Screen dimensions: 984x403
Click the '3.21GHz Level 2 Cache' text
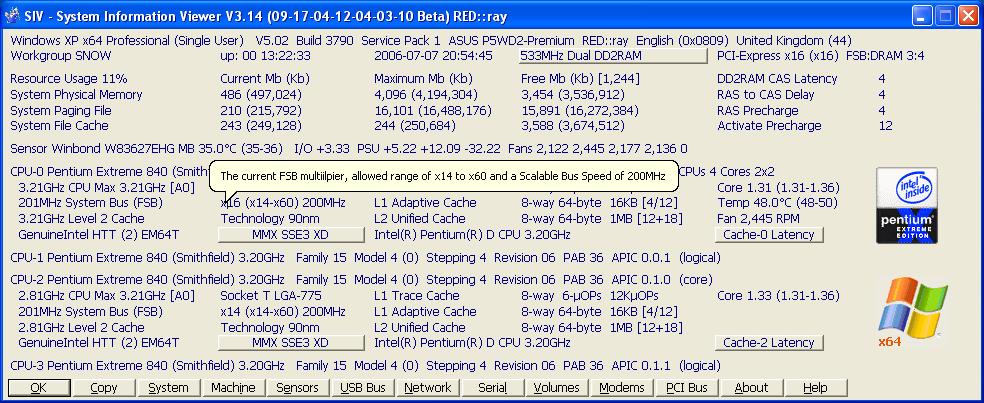[82, 219]
